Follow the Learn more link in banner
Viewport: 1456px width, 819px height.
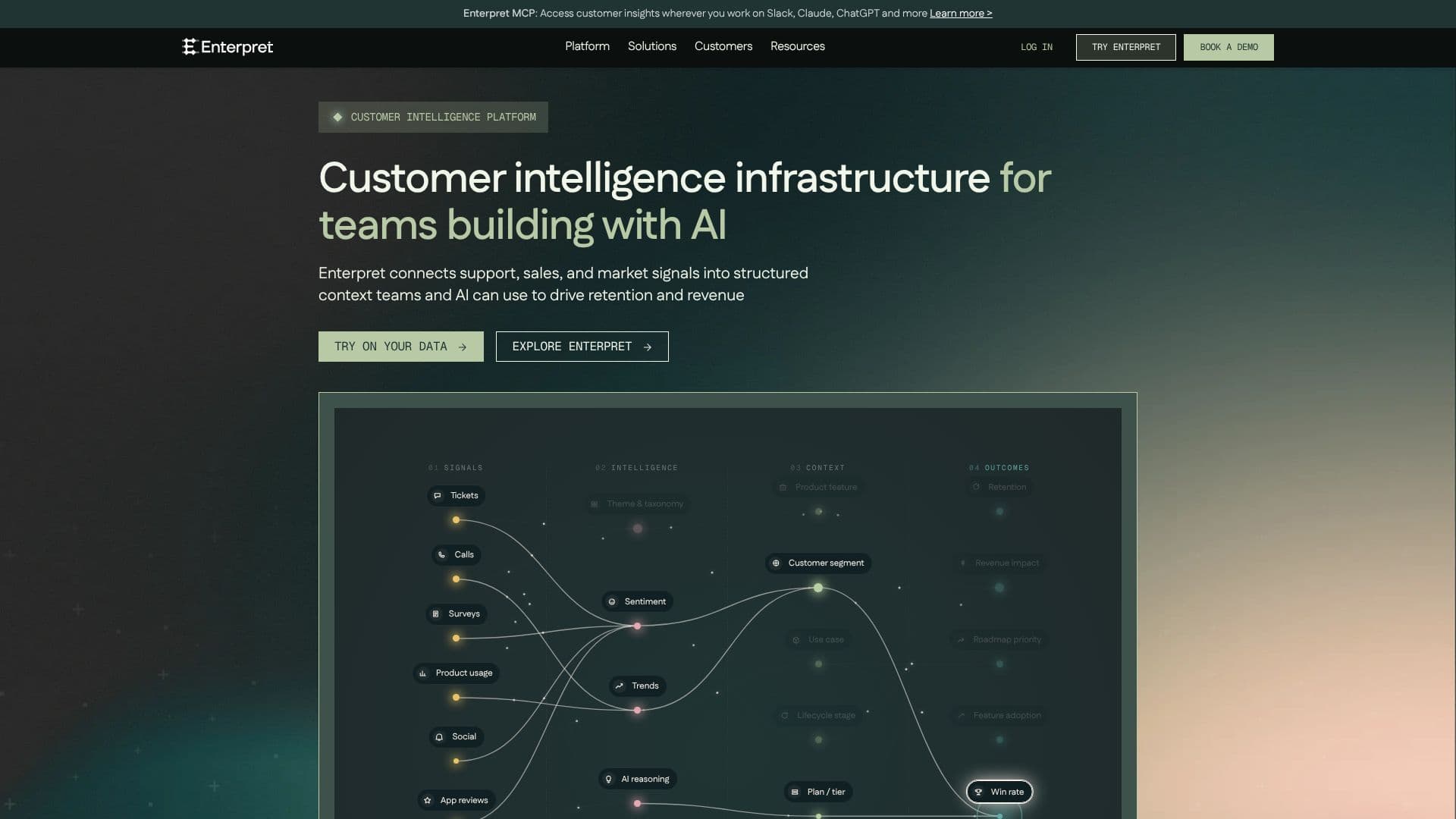pos(961,13)
